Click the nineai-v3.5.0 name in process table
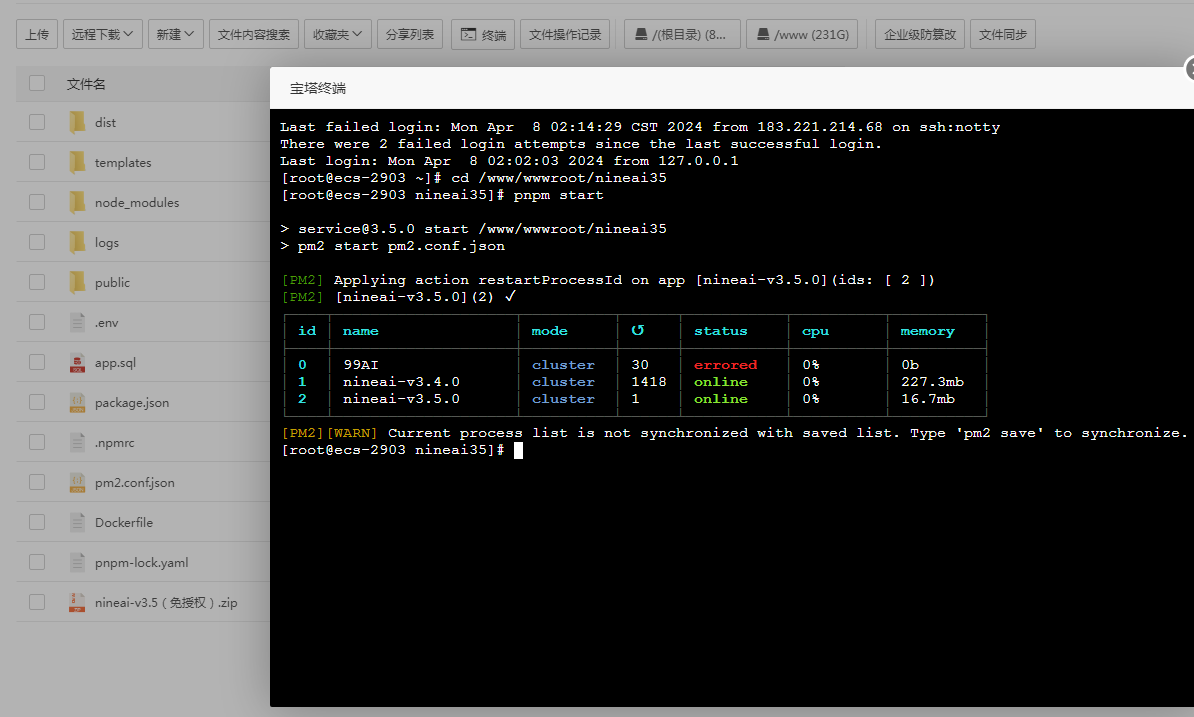Screen dimensions: 1194x717 401,399
